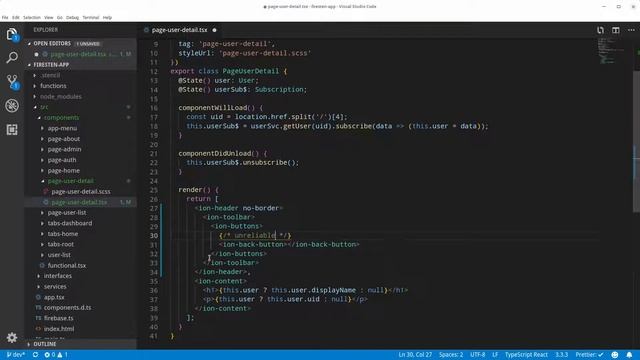Viewport: 640px width, 360px height.
Task: Click the Prettier status indicator
Action: pos(589,355)
